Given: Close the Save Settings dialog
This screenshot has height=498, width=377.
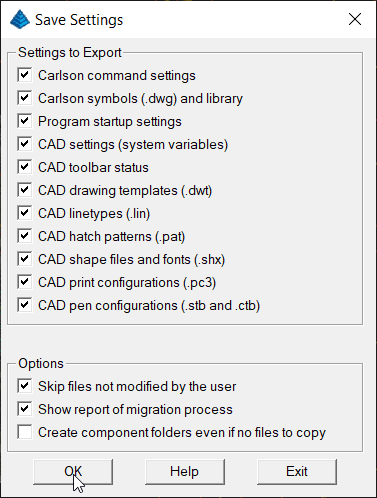Looking at the screenshot, I should 355,19.
